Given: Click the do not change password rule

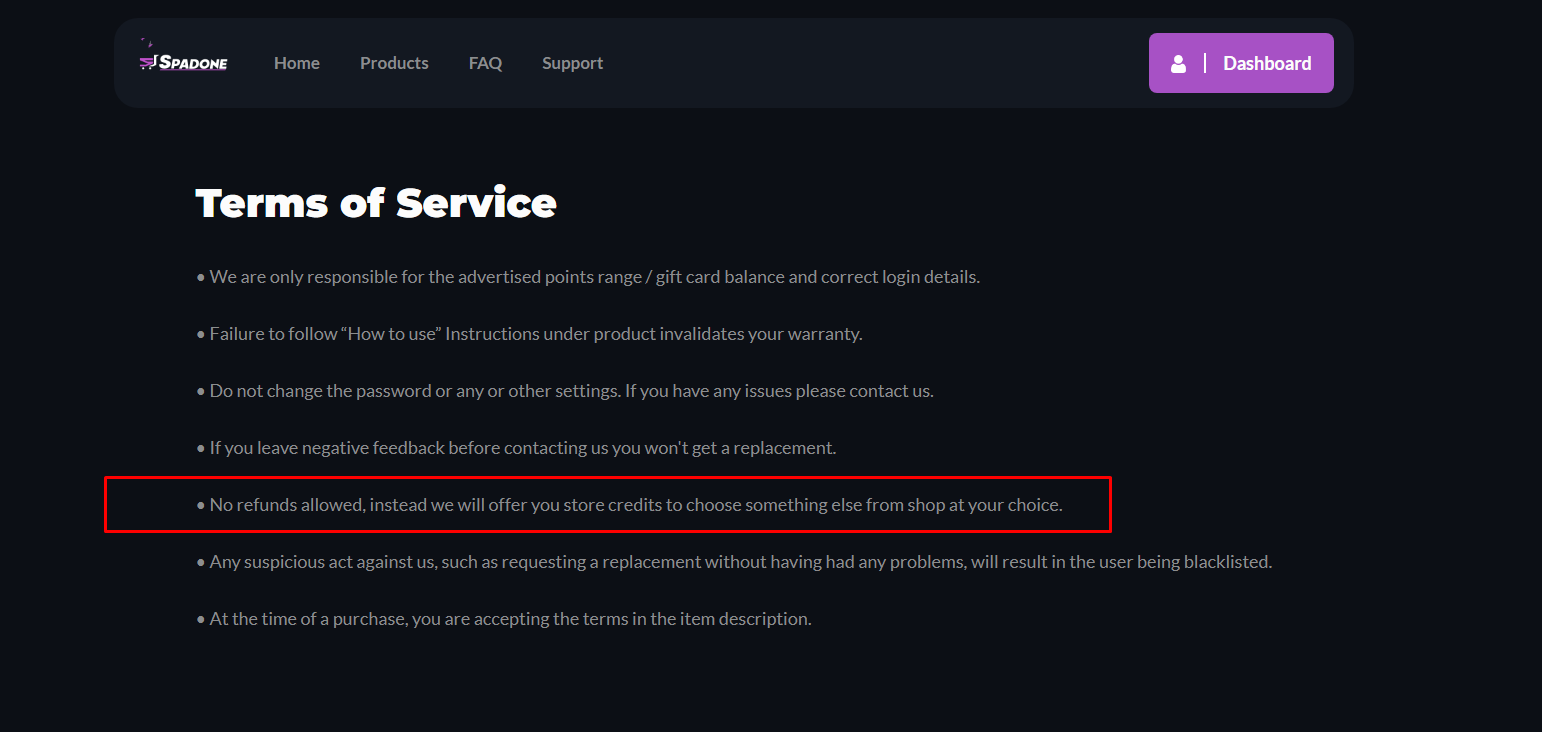Looking at the screenshot, I should [565, 391].
